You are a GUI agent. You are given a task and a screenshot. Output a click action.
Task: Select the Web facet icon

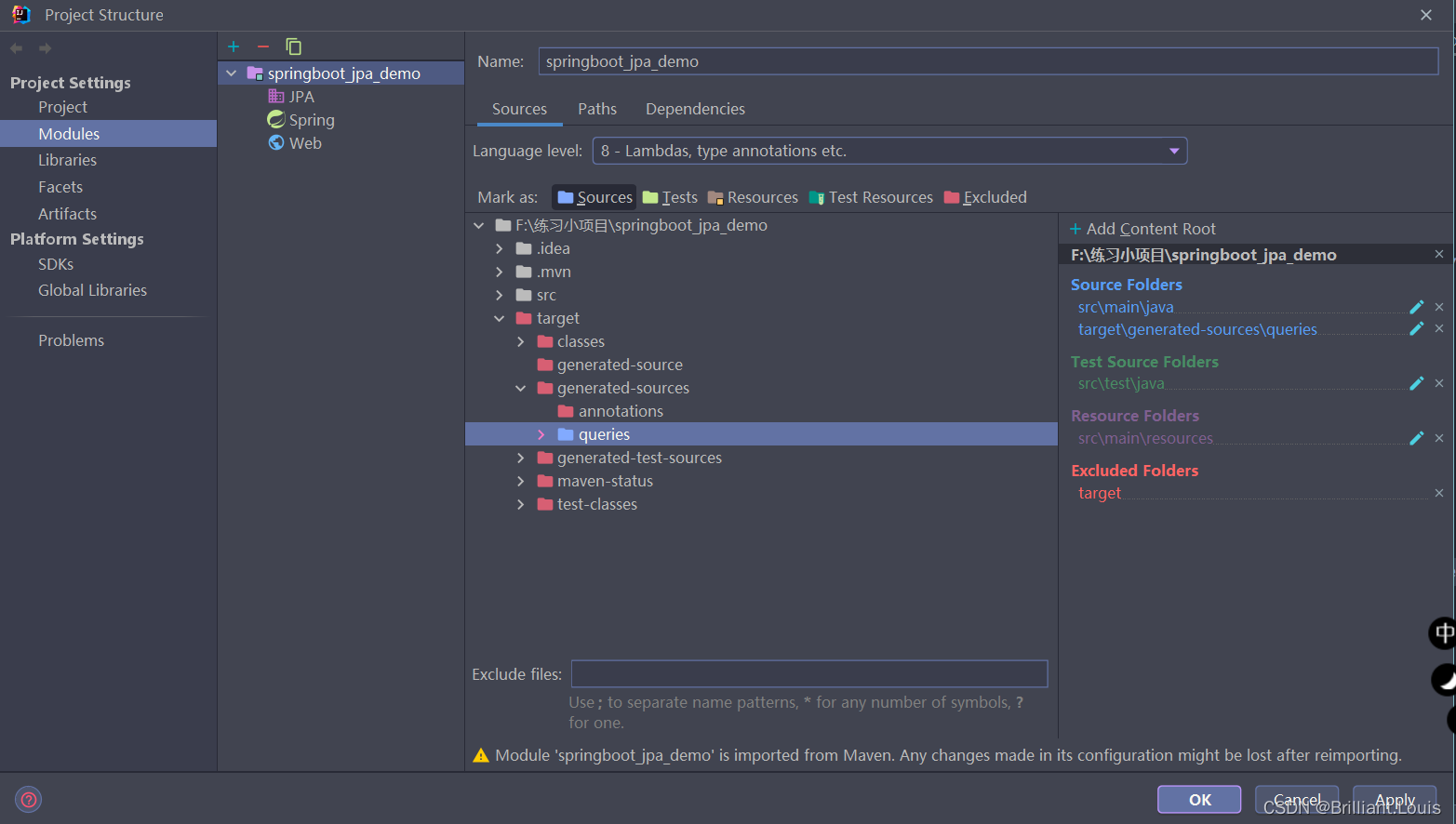(276, 142)
